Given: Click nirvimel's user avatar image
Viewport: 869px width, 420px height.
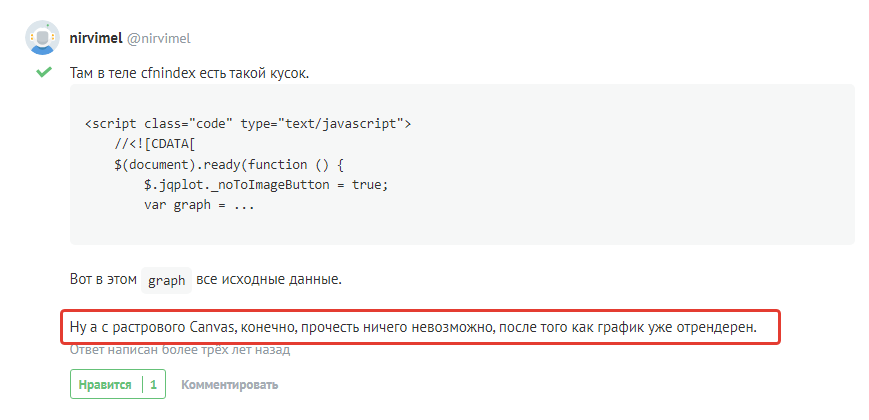Looking at the screenshot, I should (x=41, y=37).
